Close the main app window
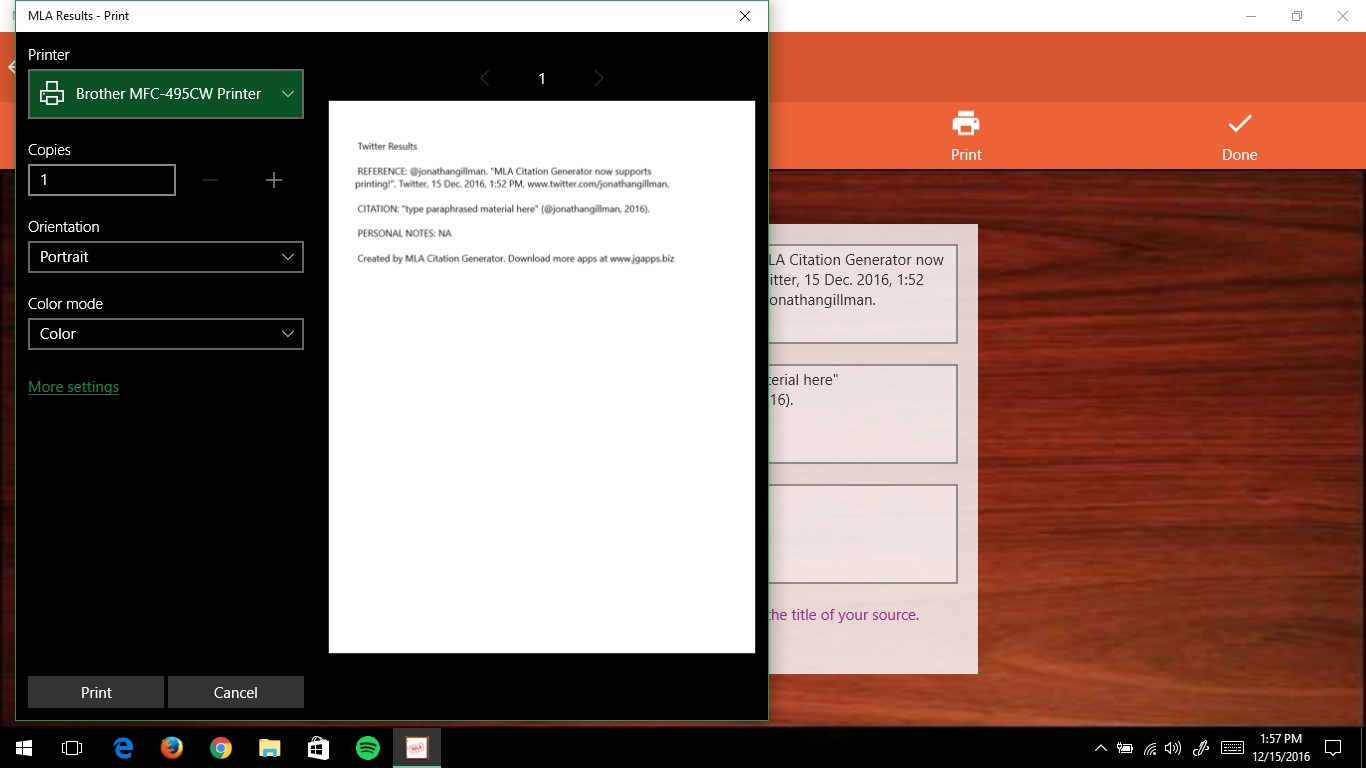This screenshot has width=1366, height=768. tap(1343, 16)
